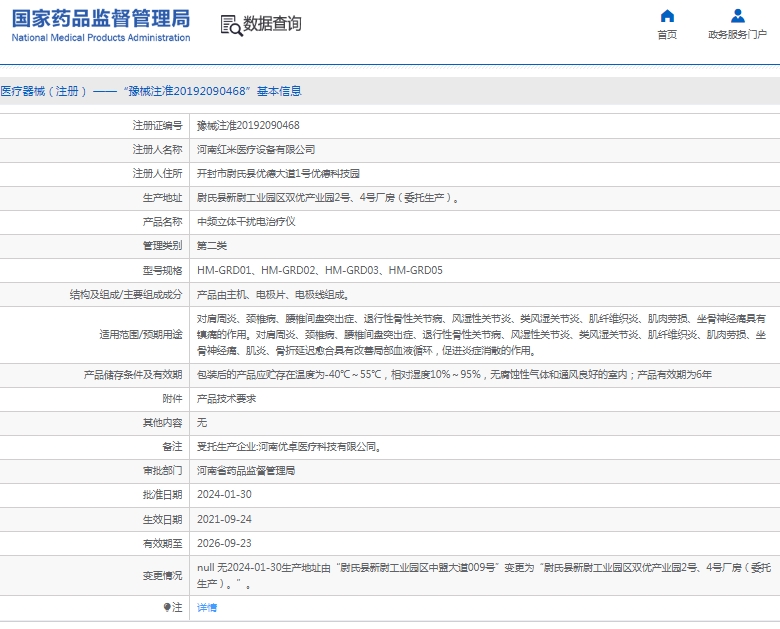Select 受托生产企业:河南优卓医疗科技有限公司 remark
Image resolution: width=780 pixels, height=629 pixels.
[290, 447]
